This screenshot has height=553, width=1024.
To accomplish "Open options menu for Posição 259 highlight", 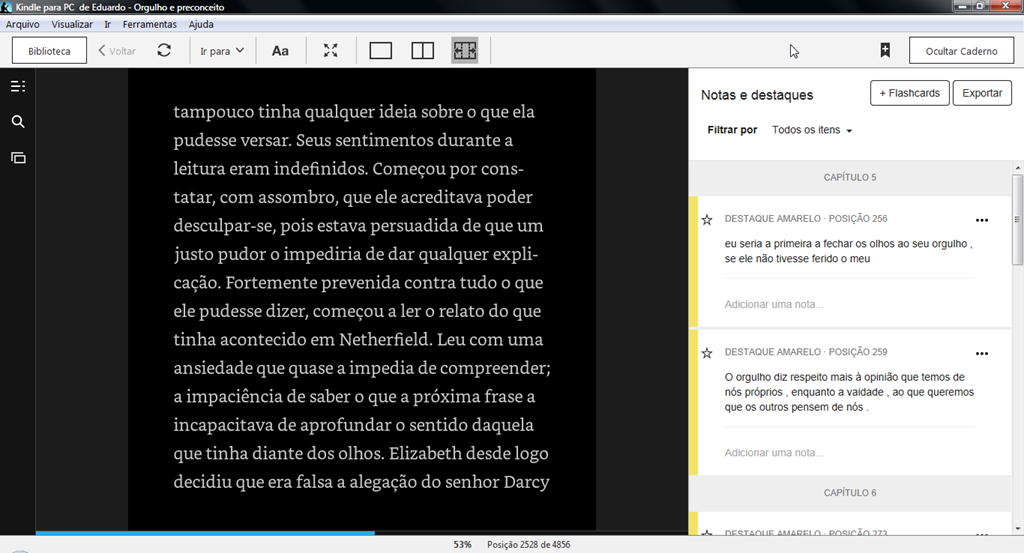I will point(982,353).
